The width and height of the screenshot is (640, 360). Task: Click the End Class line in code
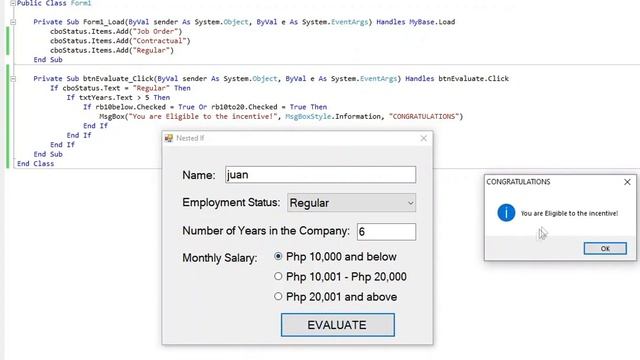point(36,164)
